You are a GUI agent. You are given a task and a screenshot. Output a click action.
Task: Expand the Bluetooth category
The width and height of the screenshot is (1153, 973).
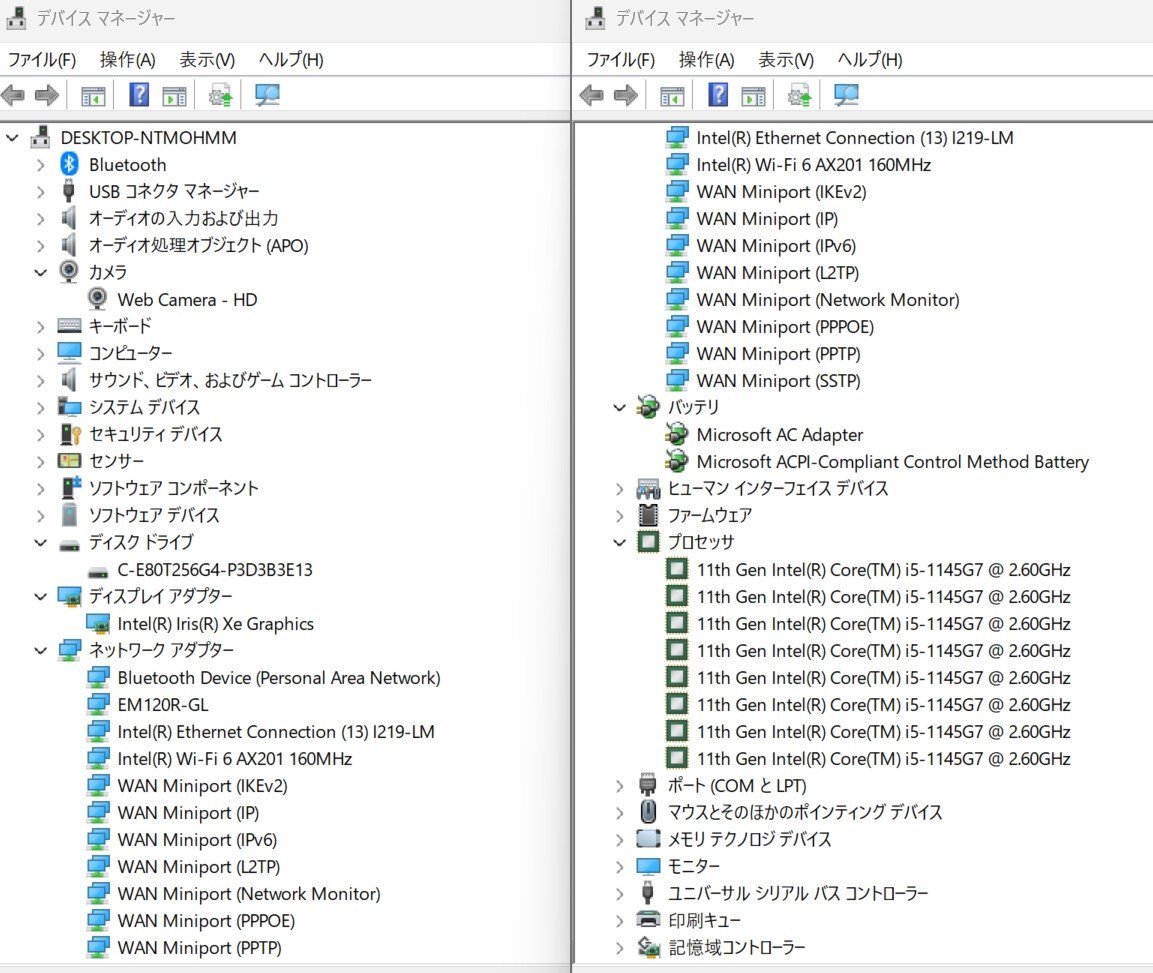click(x=40, y=165)
